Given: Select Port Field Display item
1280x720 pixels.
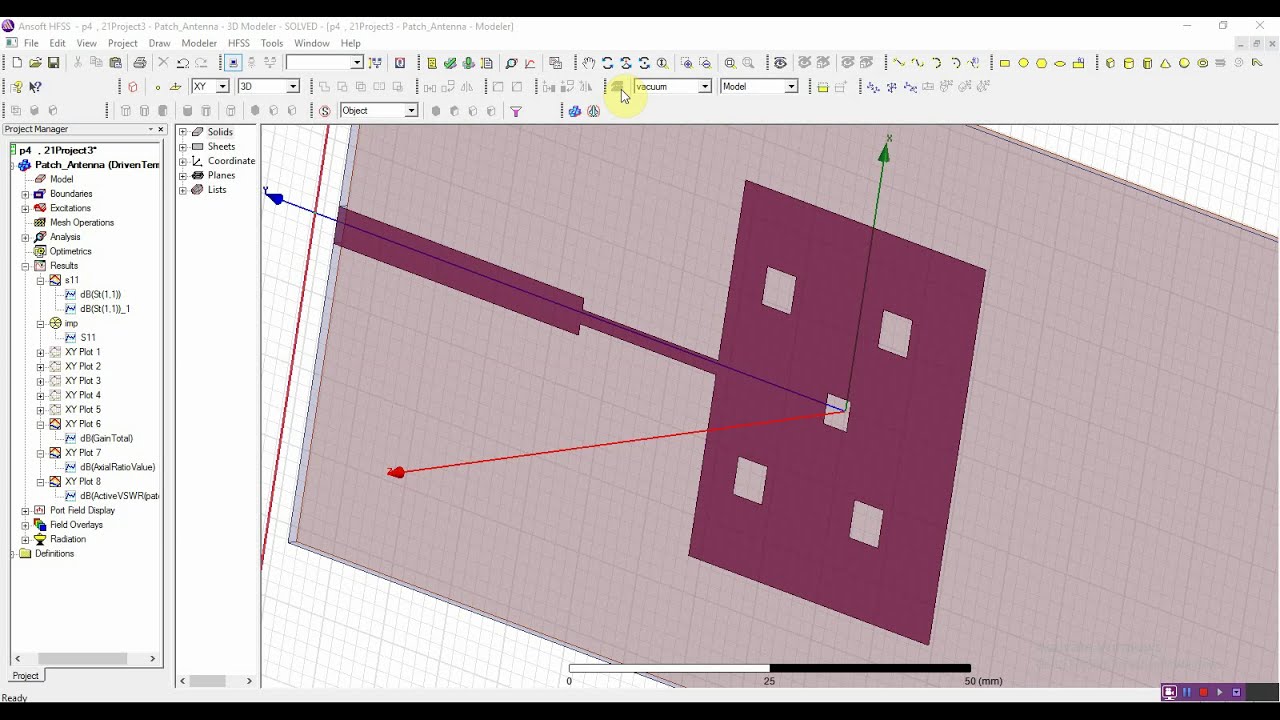Looking at the screenshot, I should [x=82, y=510].
